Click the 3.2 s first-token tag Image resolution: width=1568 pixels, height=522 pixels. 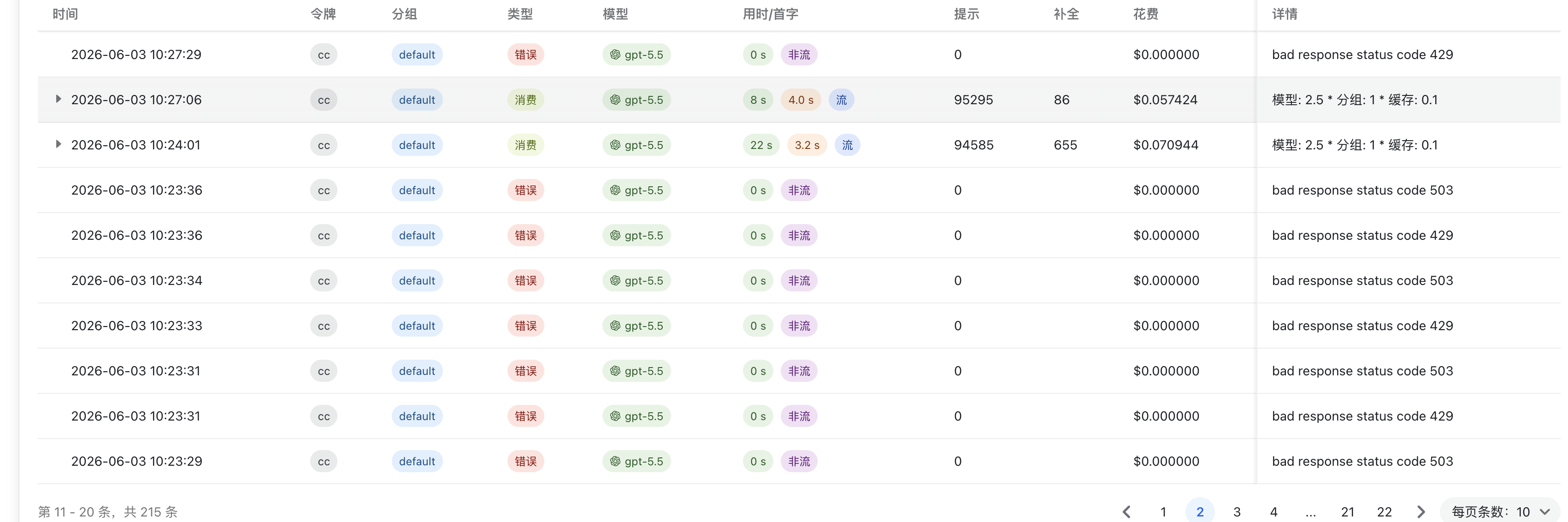pos(807,145)
